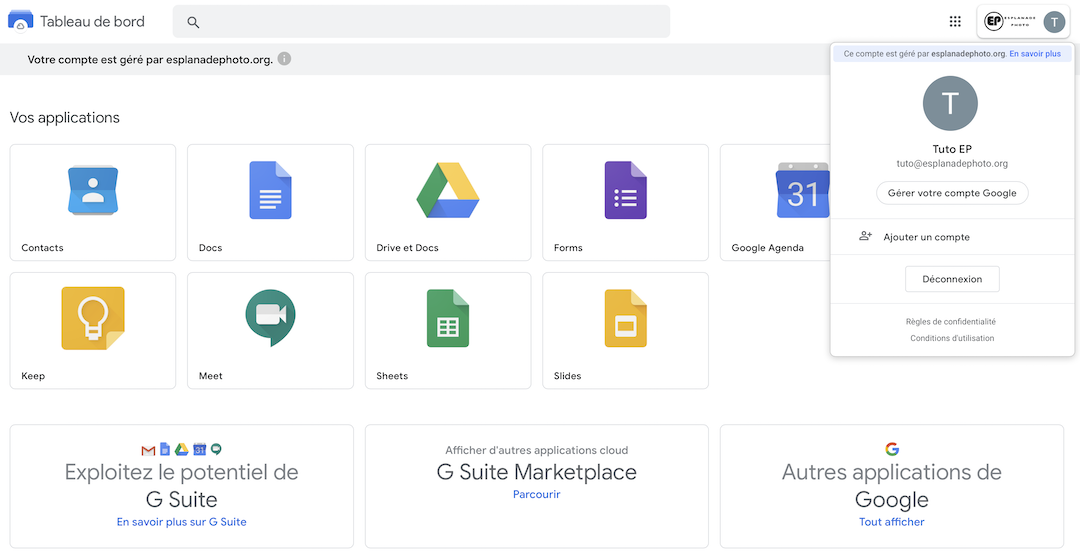Open the Contacts app icon
Screen dimensions: 1080x558
pyautogui.click(x=93, y=190)
